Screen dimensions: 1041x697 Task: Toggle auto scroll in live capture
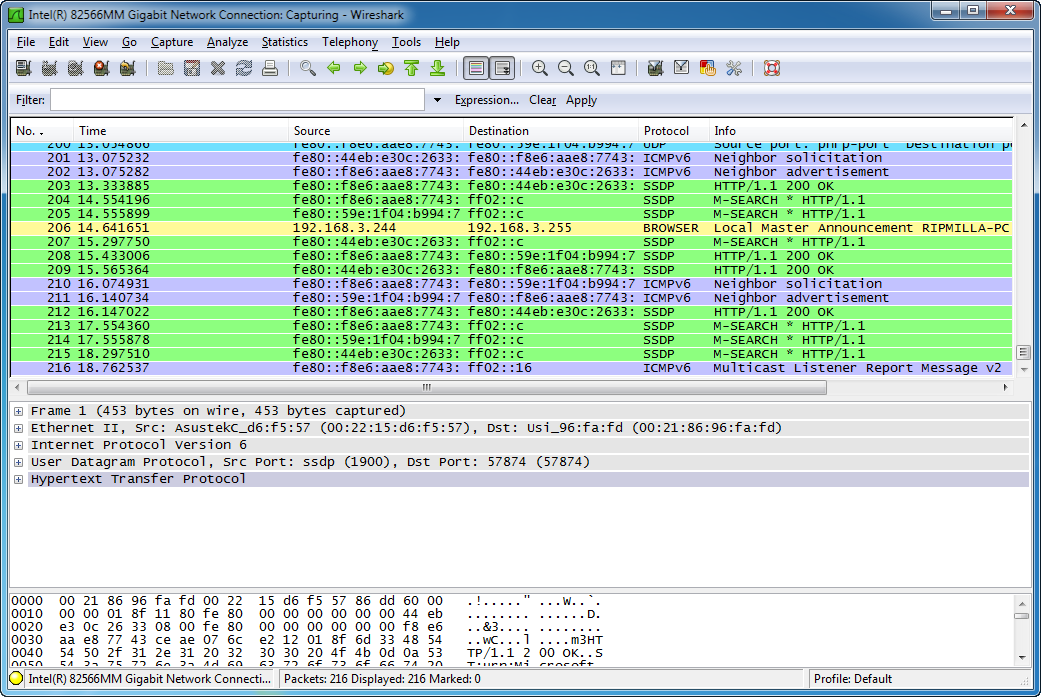pyautogui.click(x=502, y=68)
